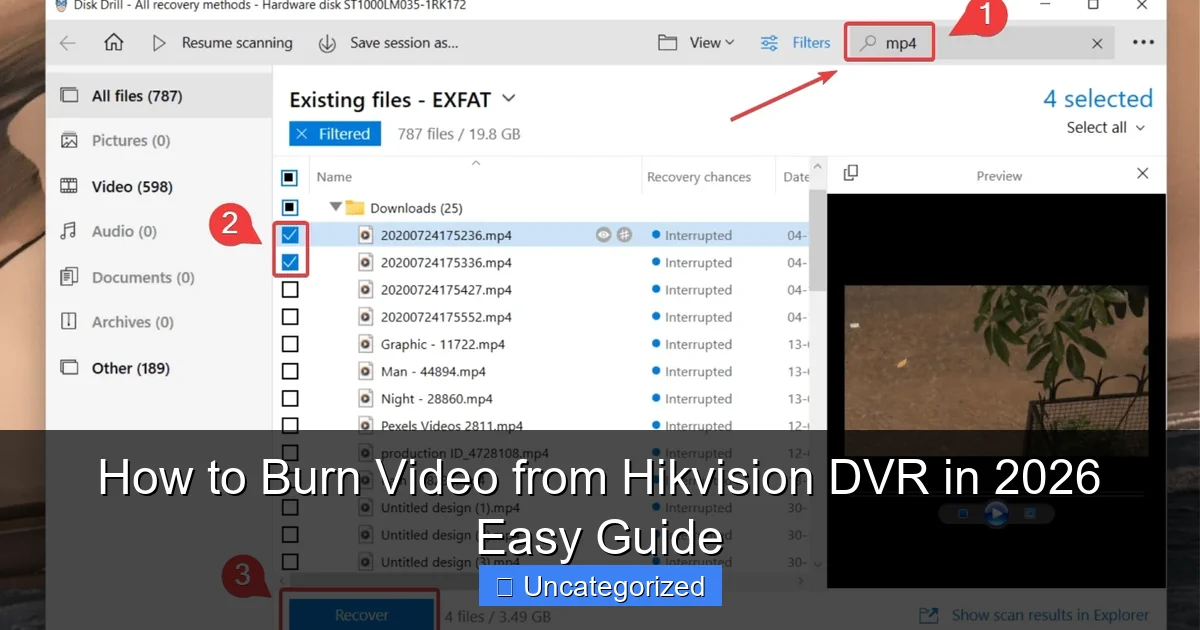
Task: Expand the Existing files - EXFAT dropdown
Action: [x=509, y=99]
